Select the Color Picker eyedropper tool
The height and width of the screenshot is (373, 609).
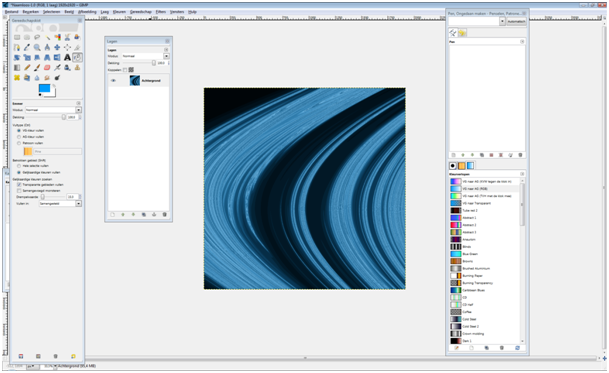(27, 47)
